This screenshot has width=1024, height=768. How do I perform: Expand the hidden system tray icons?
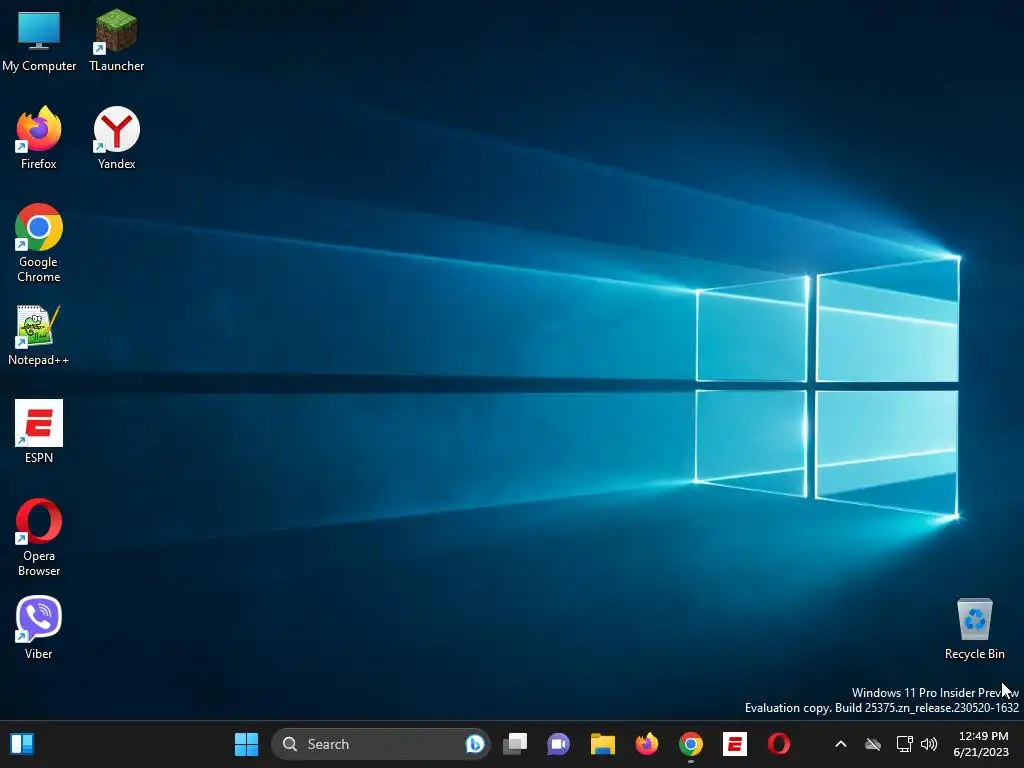[840, 744]
